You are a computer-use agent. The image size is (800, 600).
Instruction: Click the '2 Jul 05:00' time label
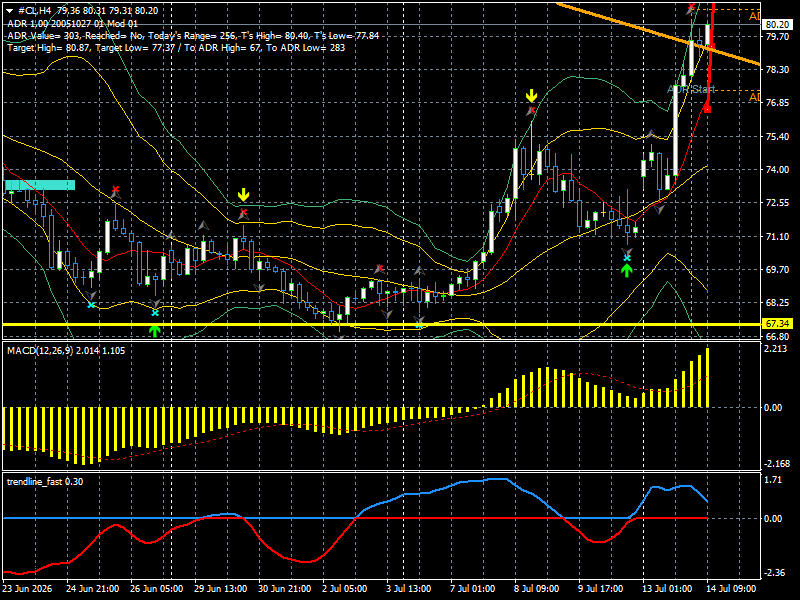[x=345, y=589]
